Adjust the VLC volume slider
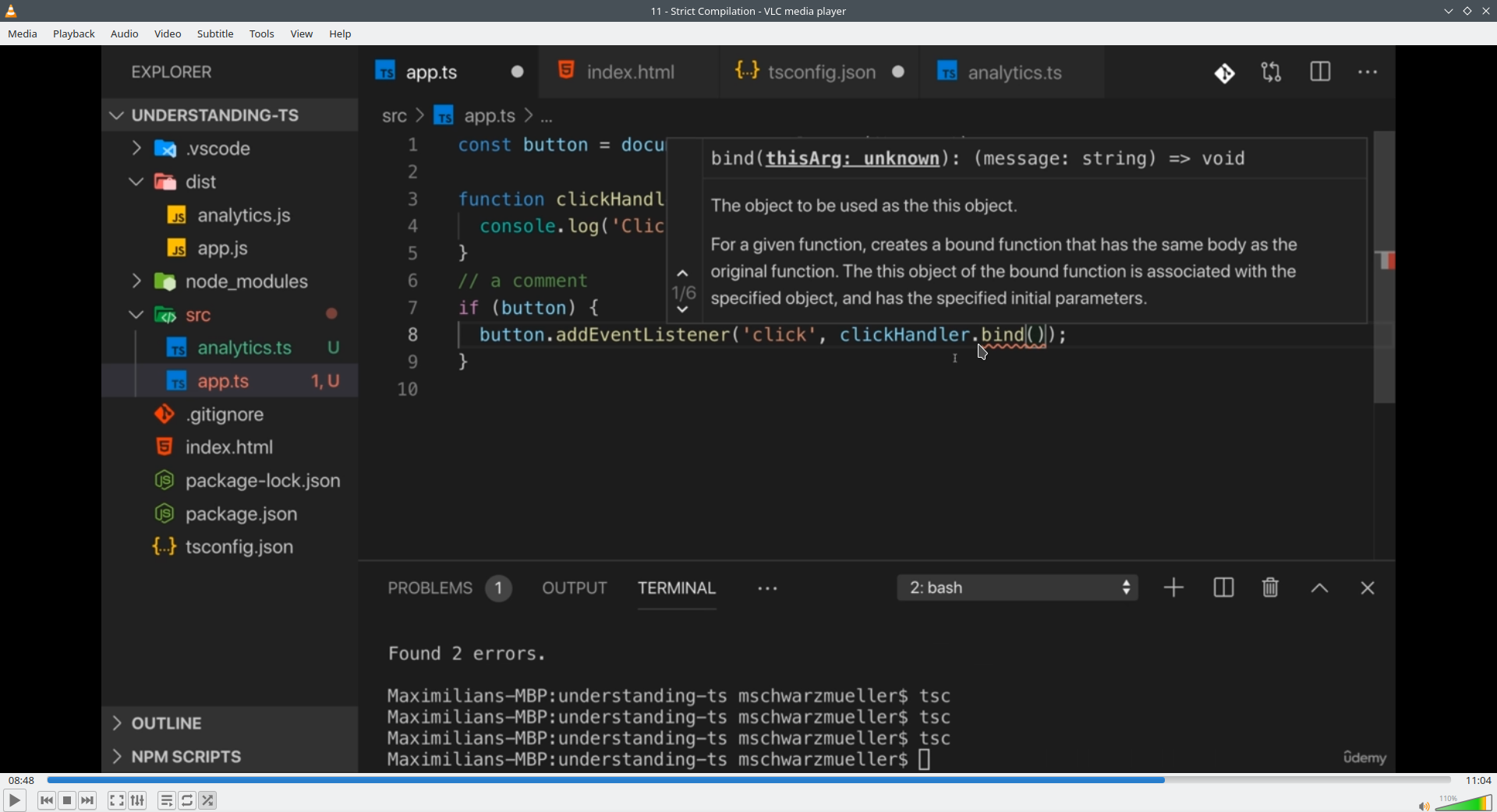 tap(1463, 803)
